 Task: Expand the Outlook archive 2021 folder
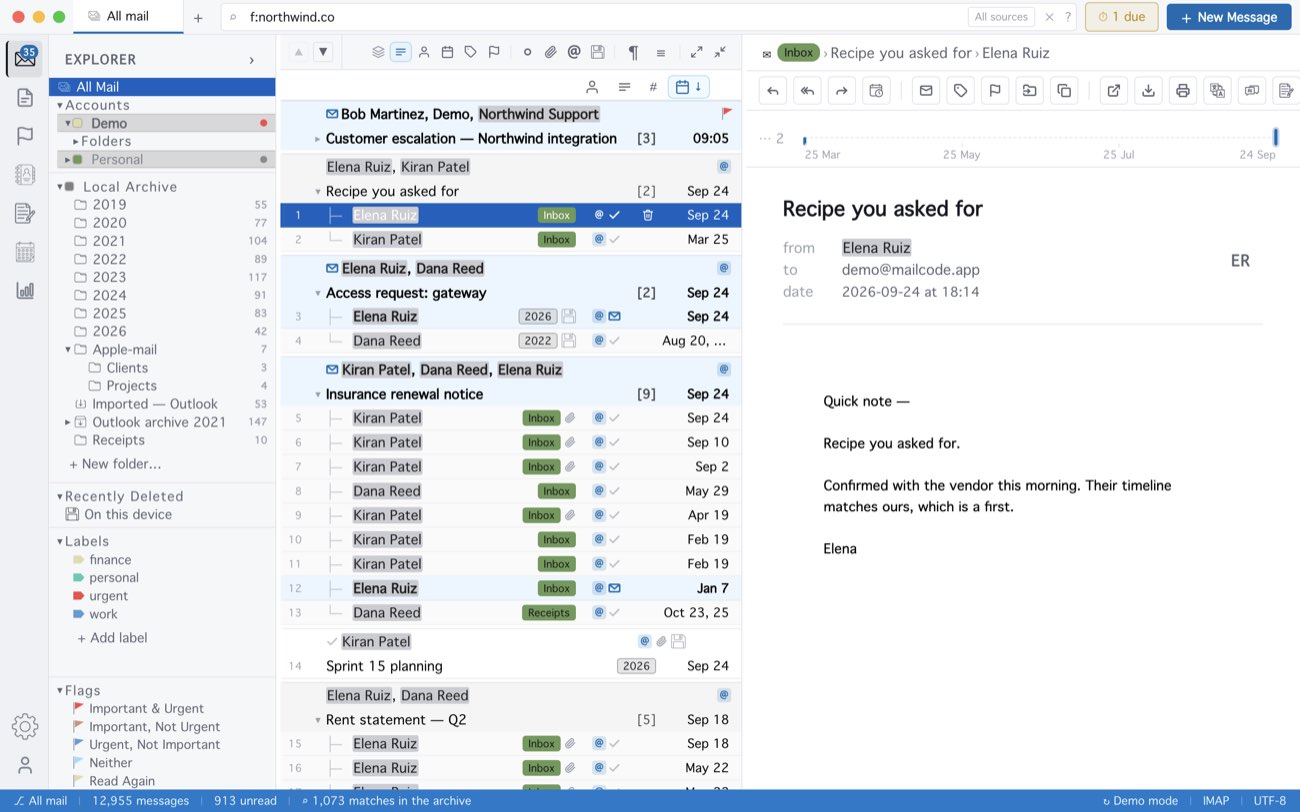click(x=68, y=422)
